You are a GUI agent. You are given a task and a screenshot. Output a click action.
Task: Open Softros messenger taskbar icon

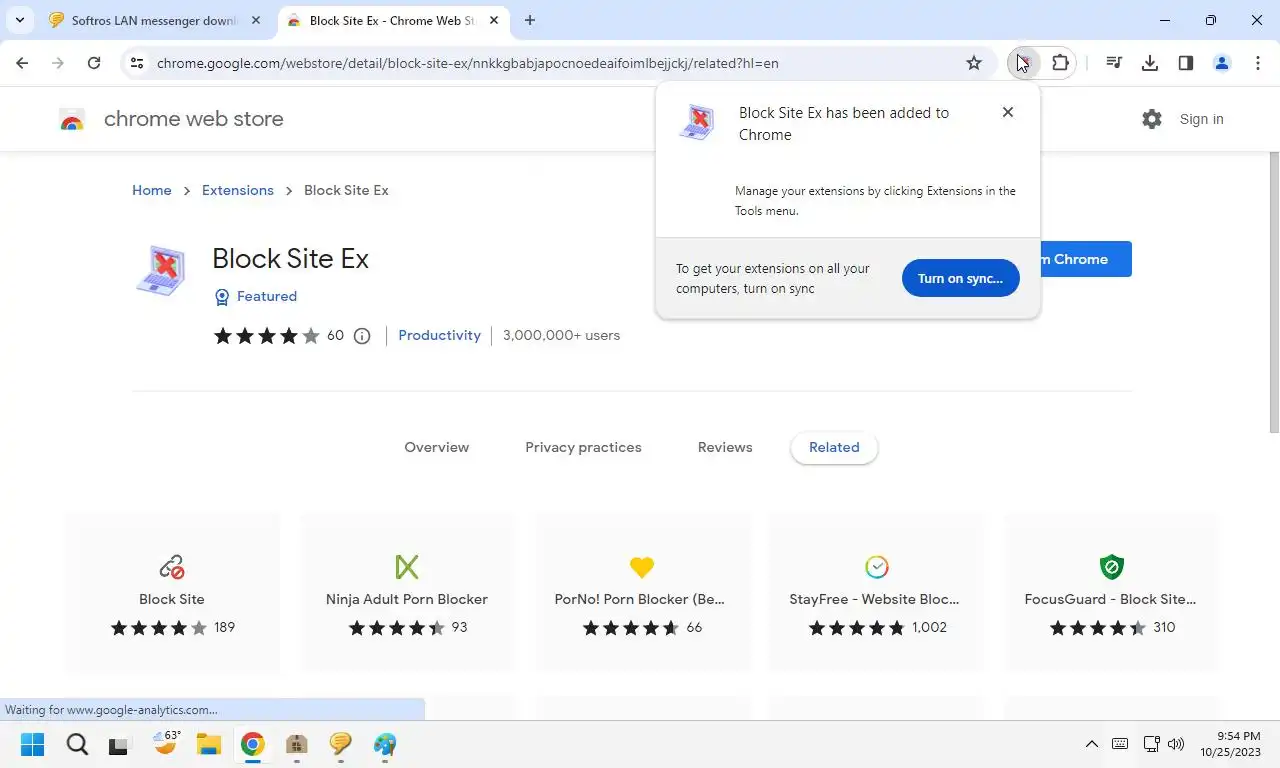[341, 744]
